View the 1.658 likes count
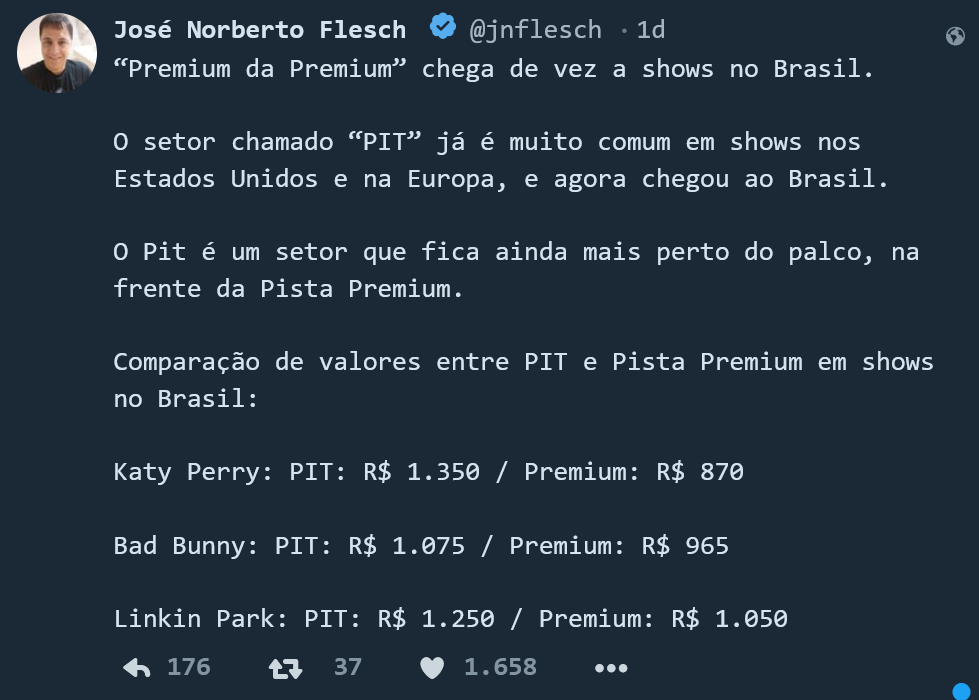Screen dimensions: 979x700 pos(500,667)
